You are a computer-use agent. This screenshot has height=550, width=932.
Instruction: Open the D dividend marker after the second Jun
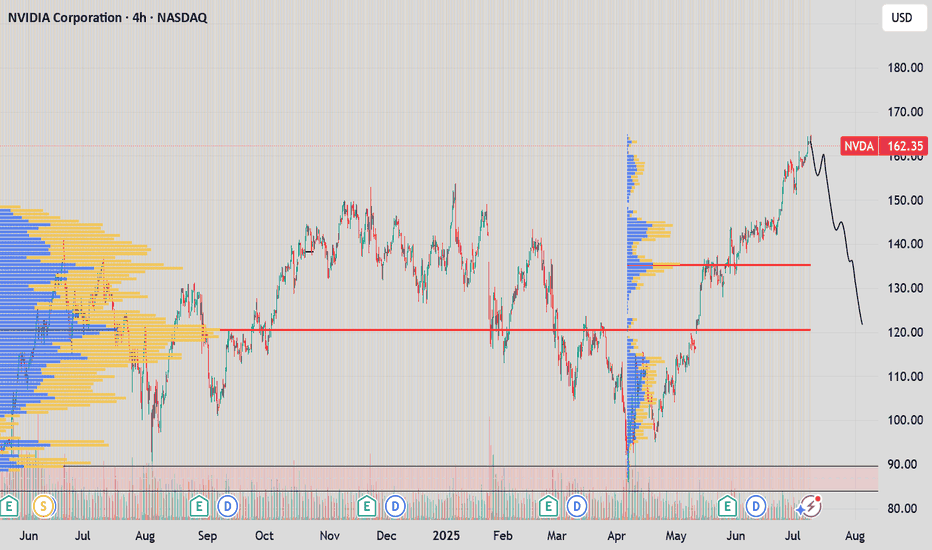(755, 507)
